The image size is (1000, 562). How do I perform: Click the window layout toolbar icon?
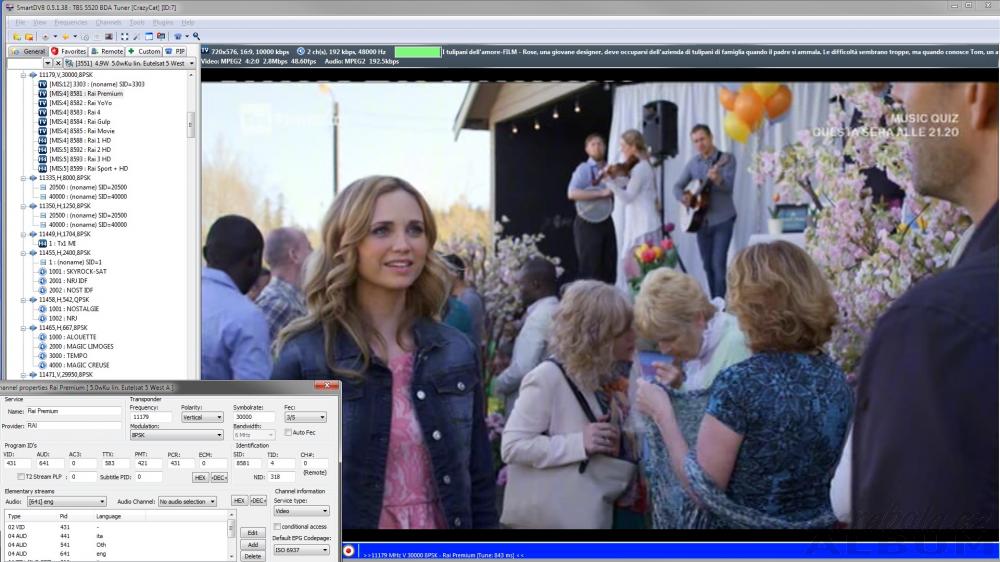coord(149,36)
